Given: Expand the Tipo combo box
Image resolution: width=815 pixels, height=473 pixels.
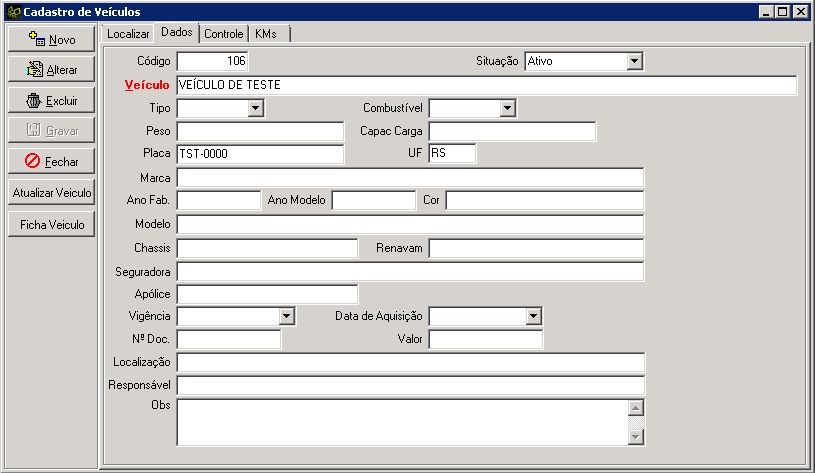Looking at the screenshot, I should coord(255,108).
